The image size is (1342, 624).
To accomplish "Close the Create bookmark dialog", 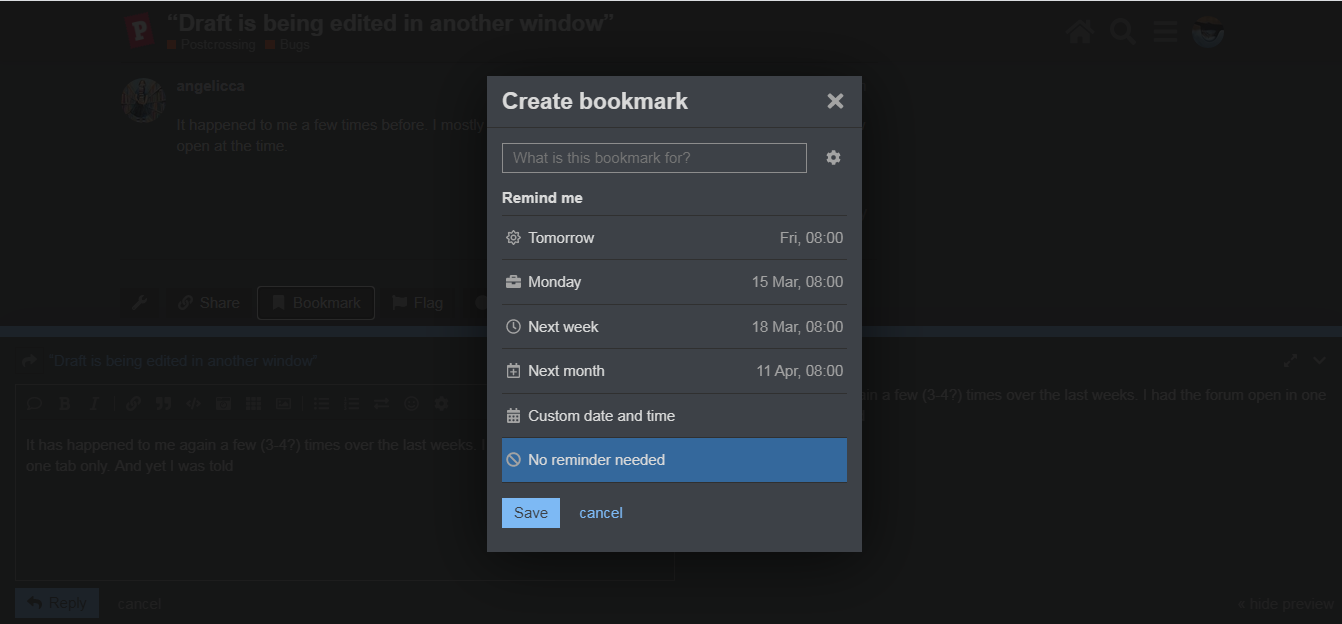I will click(835, 101).
